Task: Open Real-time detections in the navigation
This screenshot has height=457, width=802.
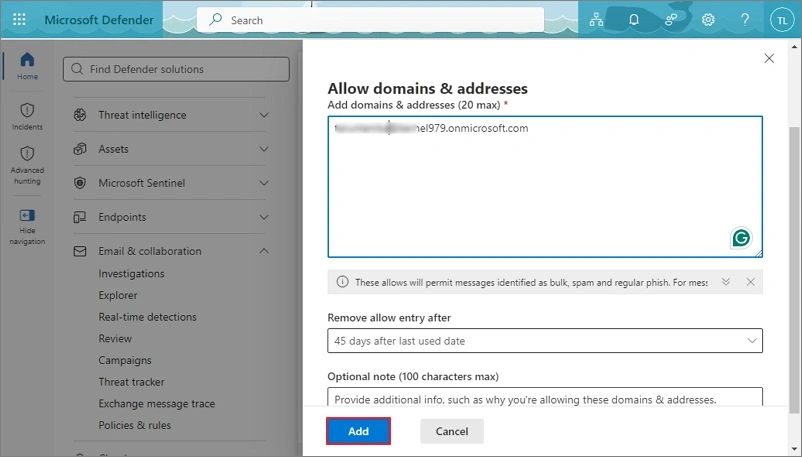Action: pos(147,317)
